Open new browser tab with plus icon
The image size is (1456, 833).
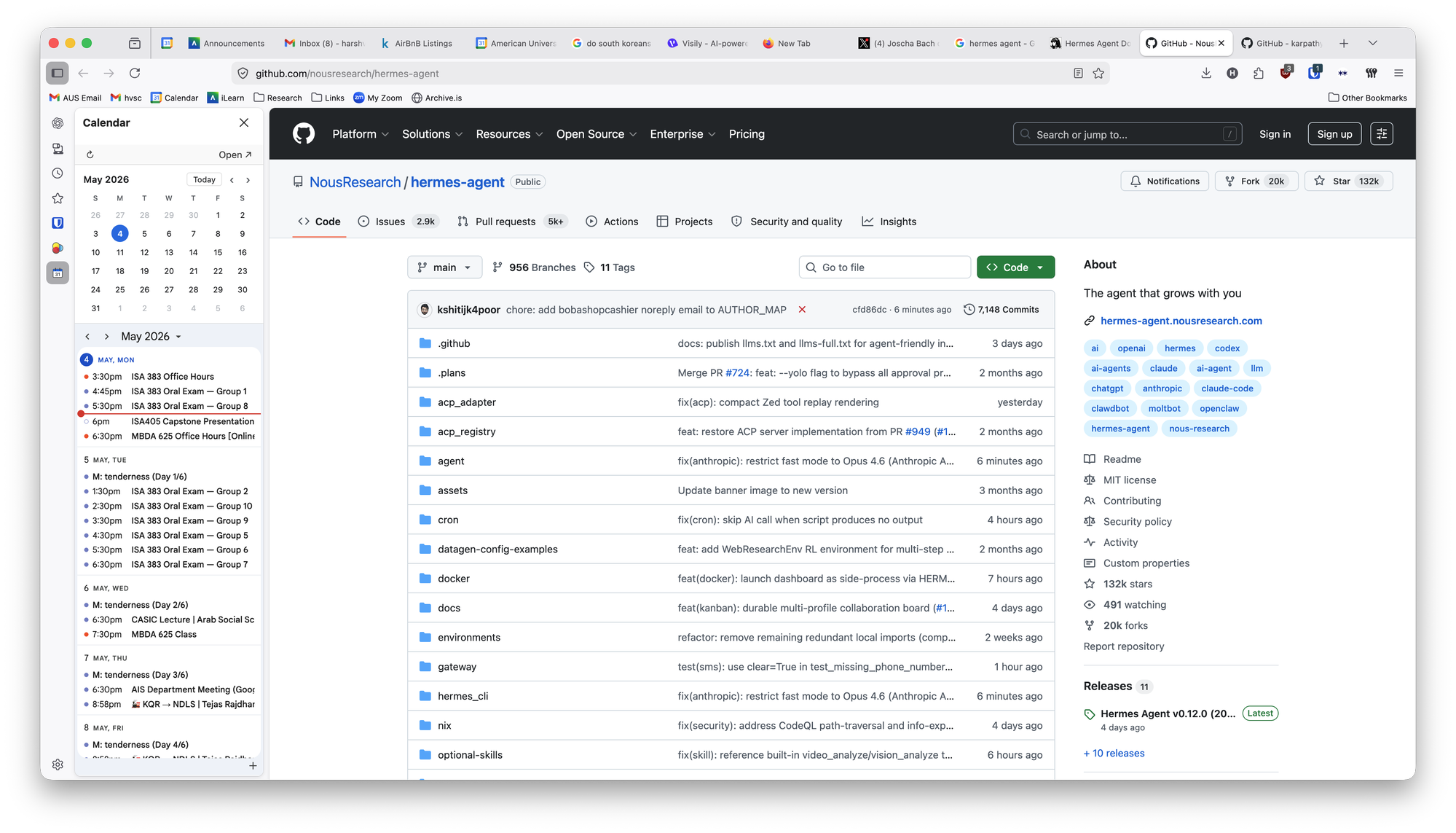(x=1344, y=44)
